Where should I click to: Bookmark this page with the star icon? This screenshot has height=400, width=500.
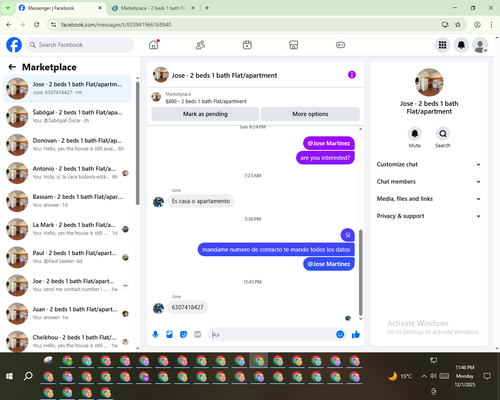pyautogui.click(x=458, y=25)
